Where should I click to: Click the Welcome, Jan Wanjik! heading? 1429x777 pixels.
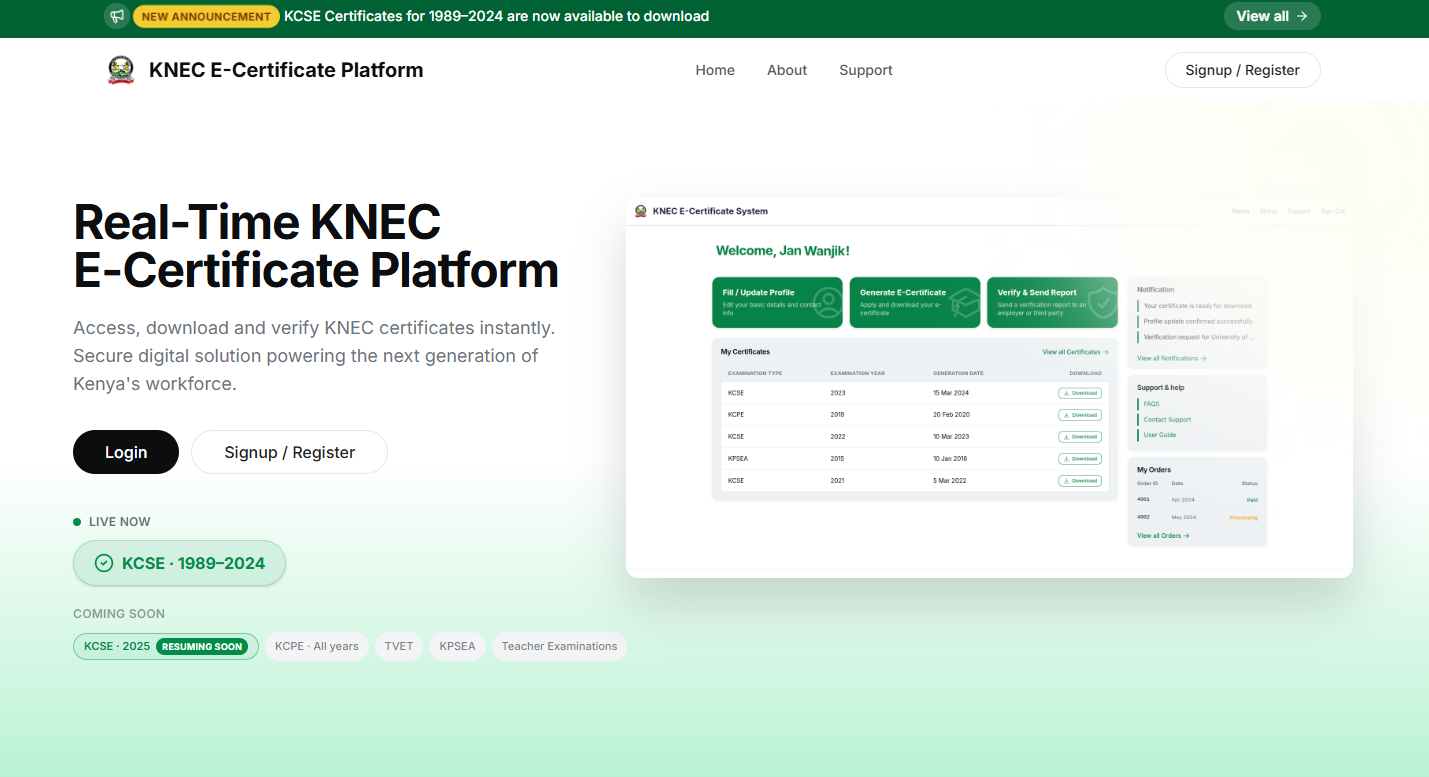coord(783,251)
